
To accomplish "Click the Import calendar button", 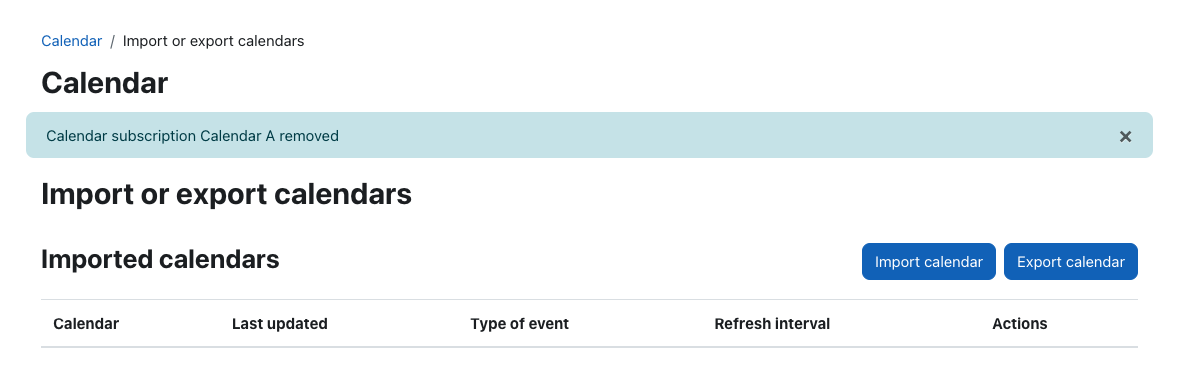I will point(929,261).
